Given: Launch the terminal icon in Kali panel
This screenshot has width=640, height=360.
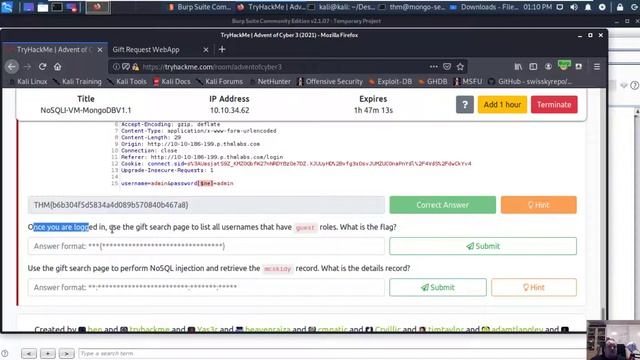Looking at the screenshot, I should point(57,7).
